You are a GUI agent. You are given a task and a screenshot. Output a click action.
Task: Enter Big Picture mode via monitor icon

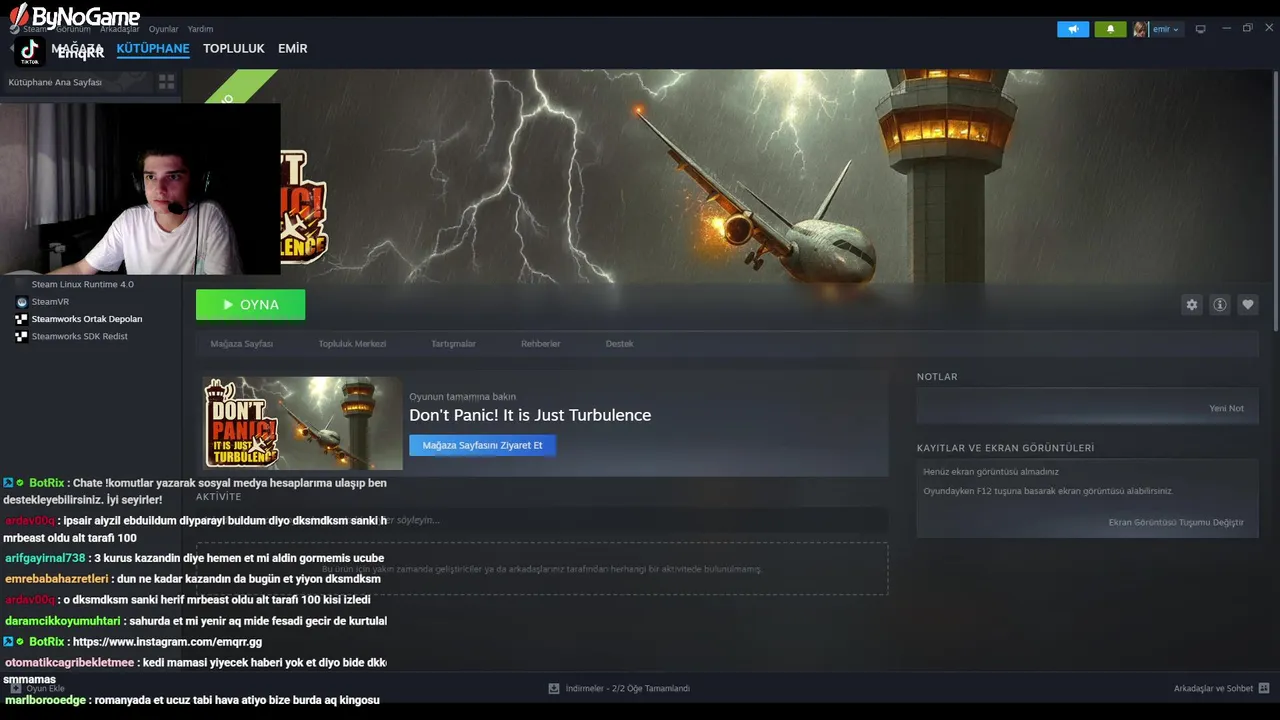click(x=1201, y=29)
